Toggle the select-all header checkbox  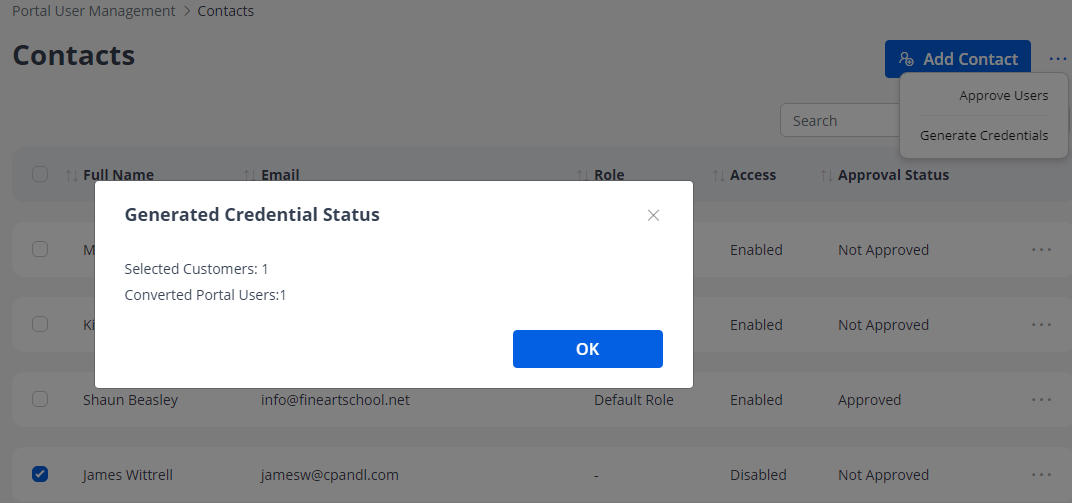click(40, 174)
